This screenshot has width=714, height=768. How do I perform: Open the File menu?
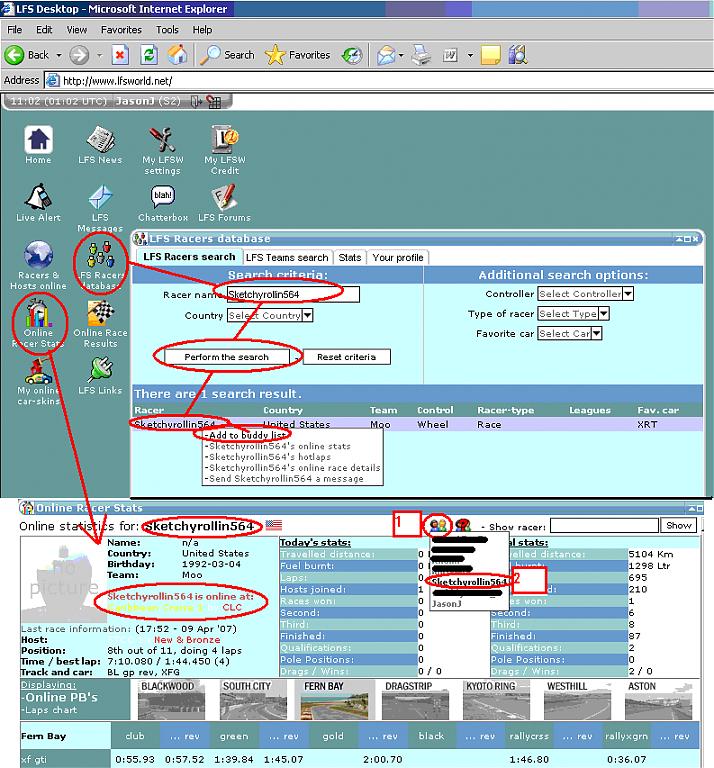pyautogui.click(x=14, y=30)
